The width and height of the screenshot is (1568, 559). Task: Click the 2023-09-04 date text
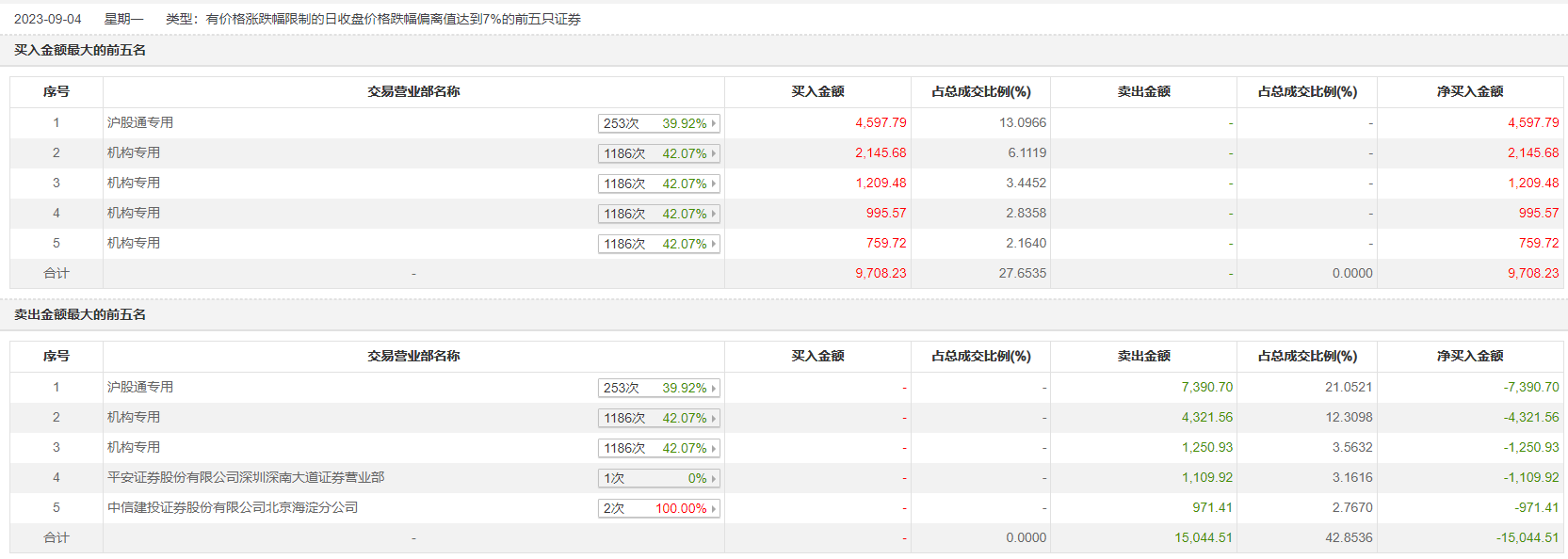(x=48, y=19)
